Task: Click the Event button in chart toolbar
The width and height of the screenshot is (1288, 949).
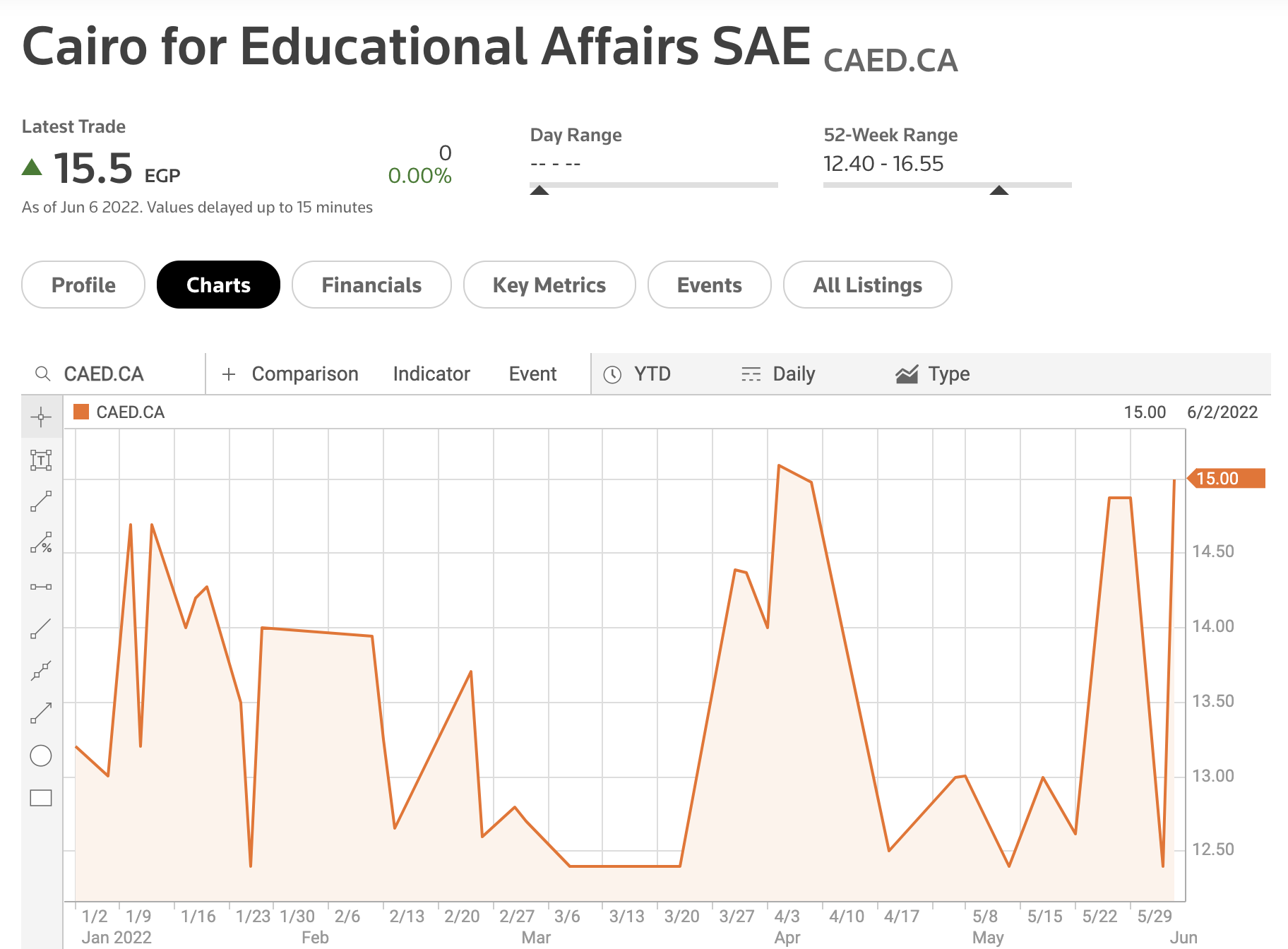Action: point(532,374)
